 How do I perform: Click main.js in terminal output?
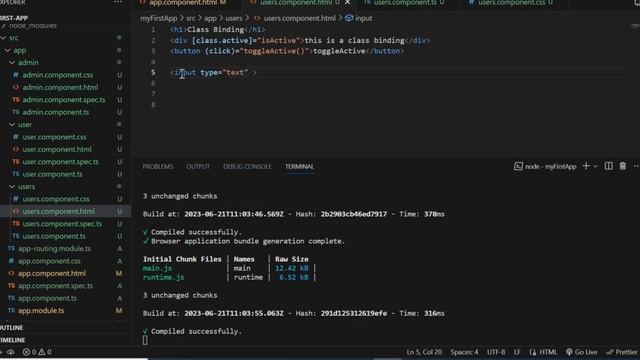pyautogui.click(x=157, y=268)
